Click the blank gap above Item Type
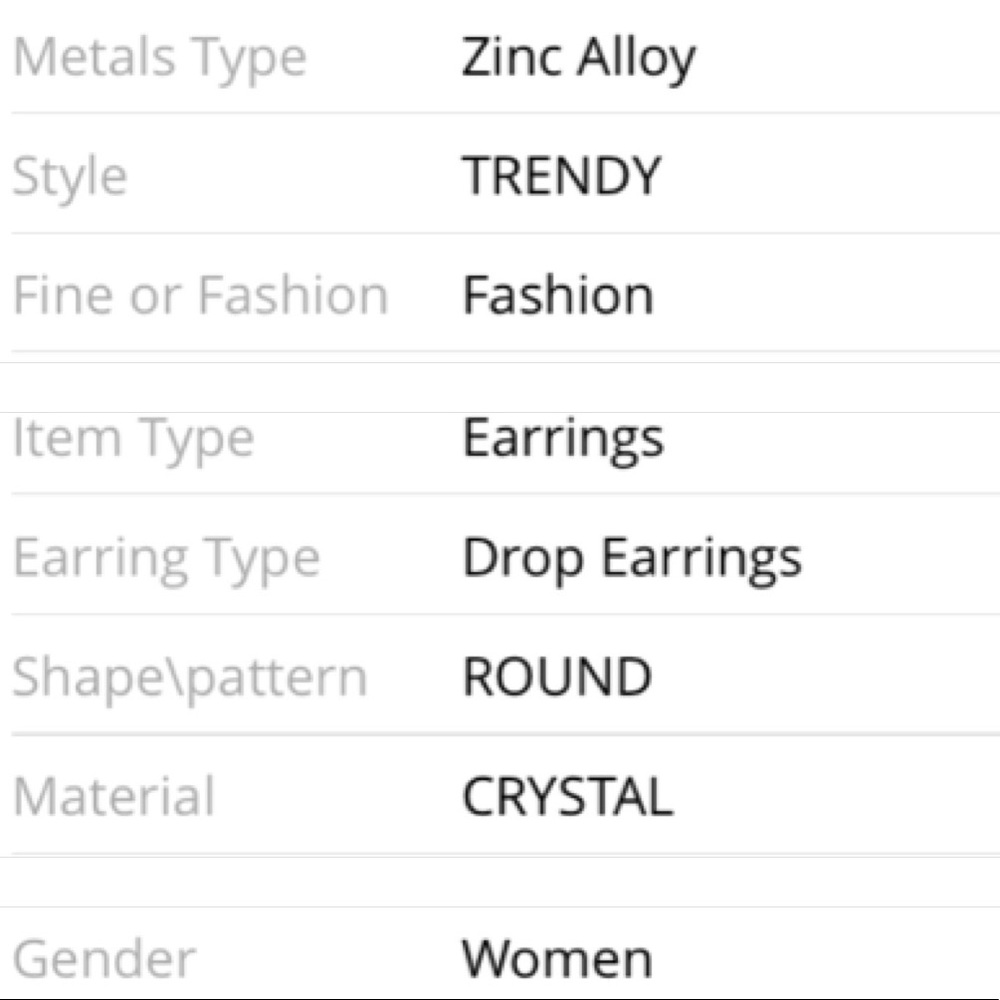Viewport: 1000px width, 1000px height. [500, 388]
